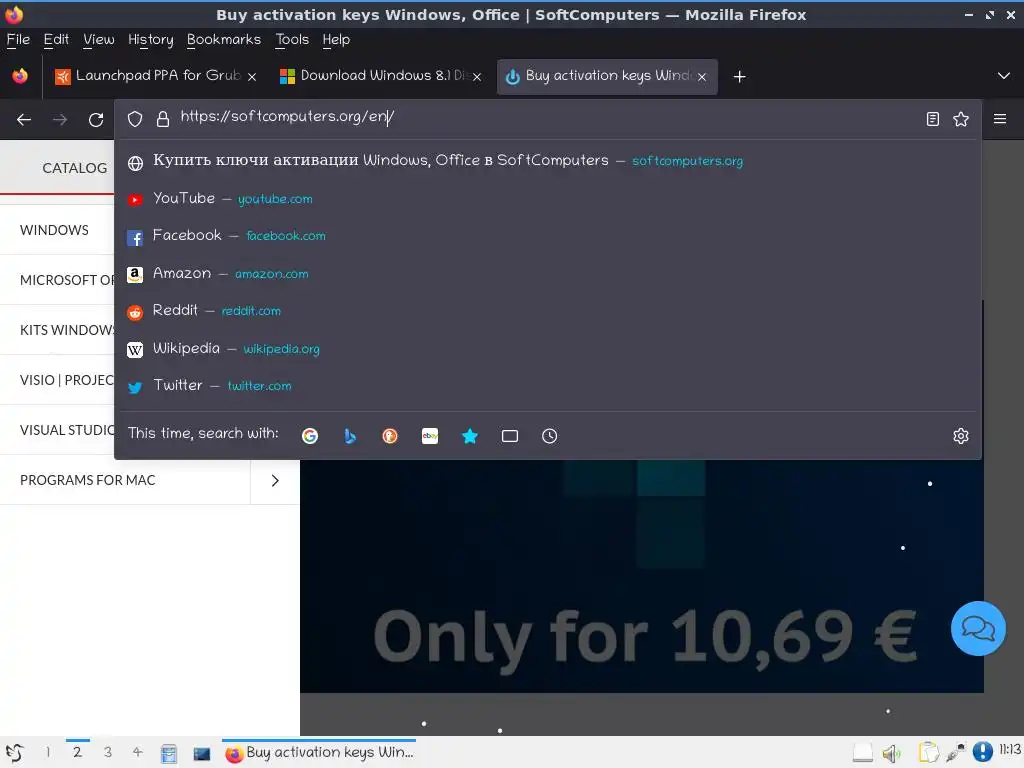Click show desktop taskbar icon

(202, 754)
